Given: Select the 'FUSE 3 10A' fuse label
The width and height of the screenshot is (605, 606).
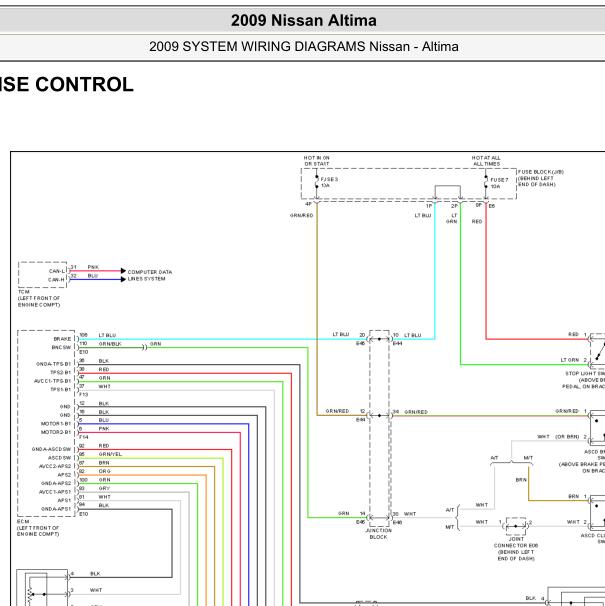Looking at the screenshot, I should 329,182.
